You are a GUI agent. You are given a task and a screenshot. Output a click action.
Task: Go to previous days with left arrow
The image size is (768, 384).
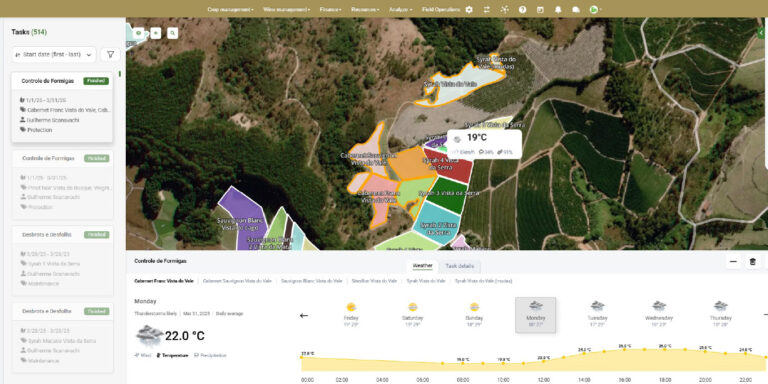click(304, 315)
